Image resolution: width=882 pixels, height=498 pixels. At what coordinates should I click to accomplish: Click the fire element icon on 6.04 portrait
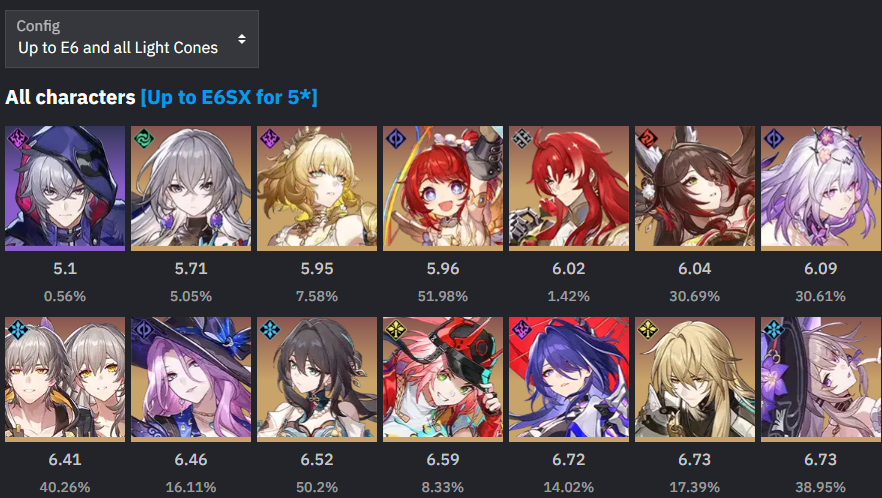[x=647, y=138]
